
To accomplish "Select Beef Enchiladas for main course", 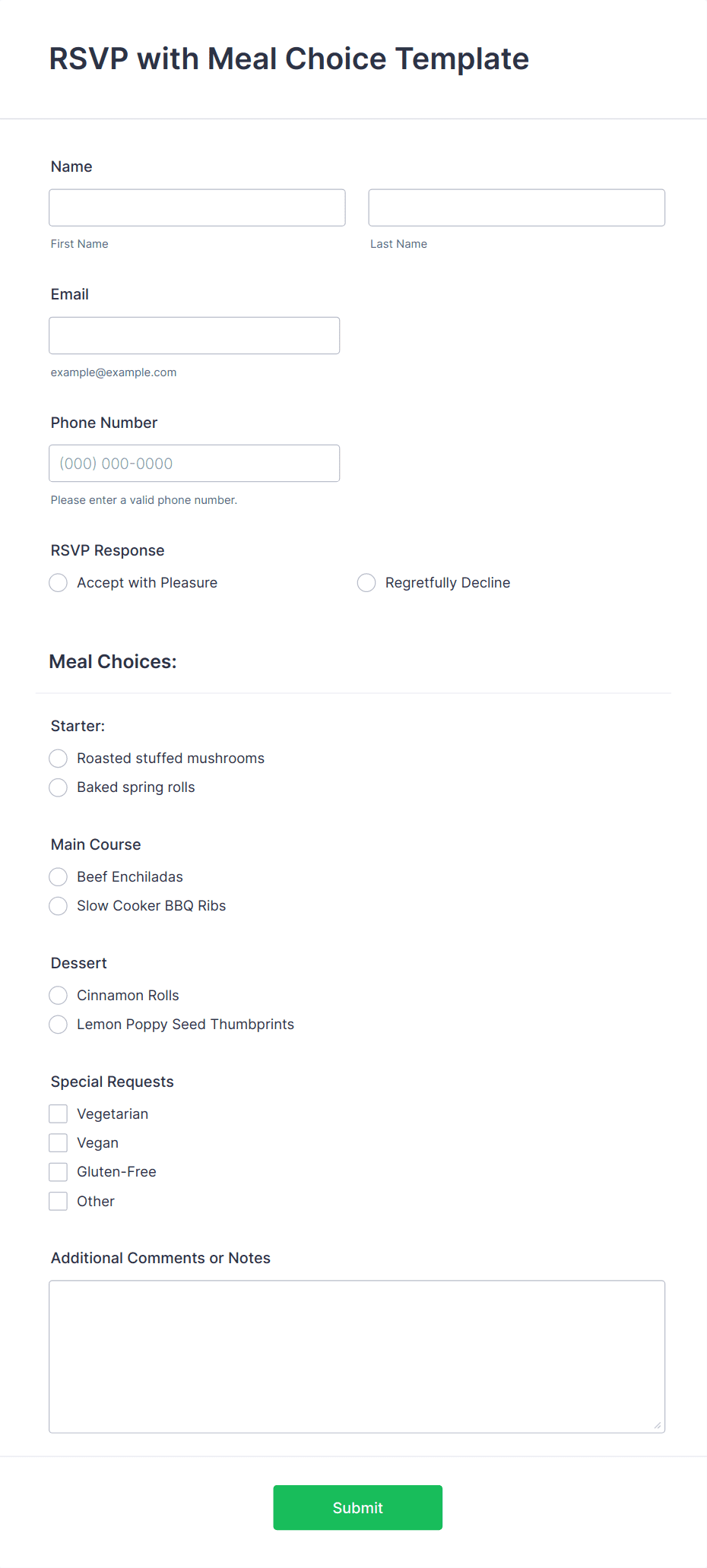I will (x=58, y=876).
